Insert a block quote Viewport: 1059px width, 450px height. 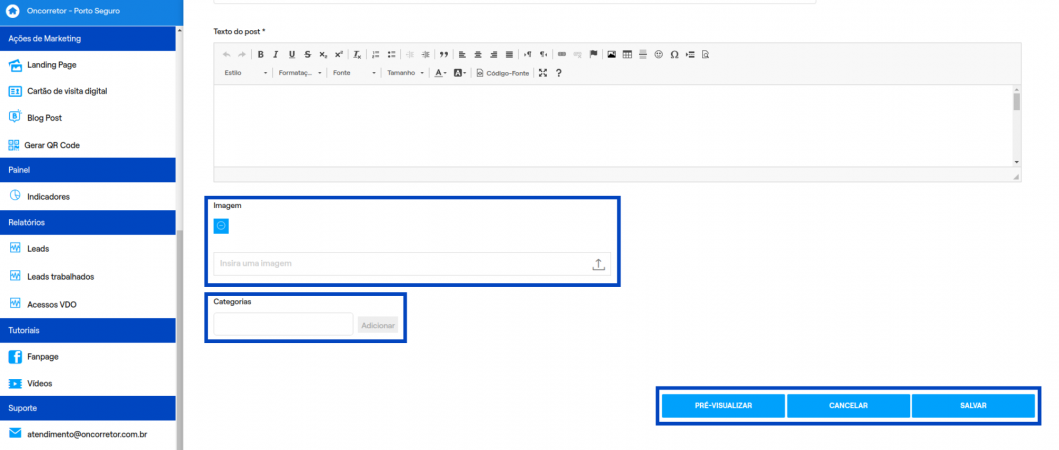[444, 55]
